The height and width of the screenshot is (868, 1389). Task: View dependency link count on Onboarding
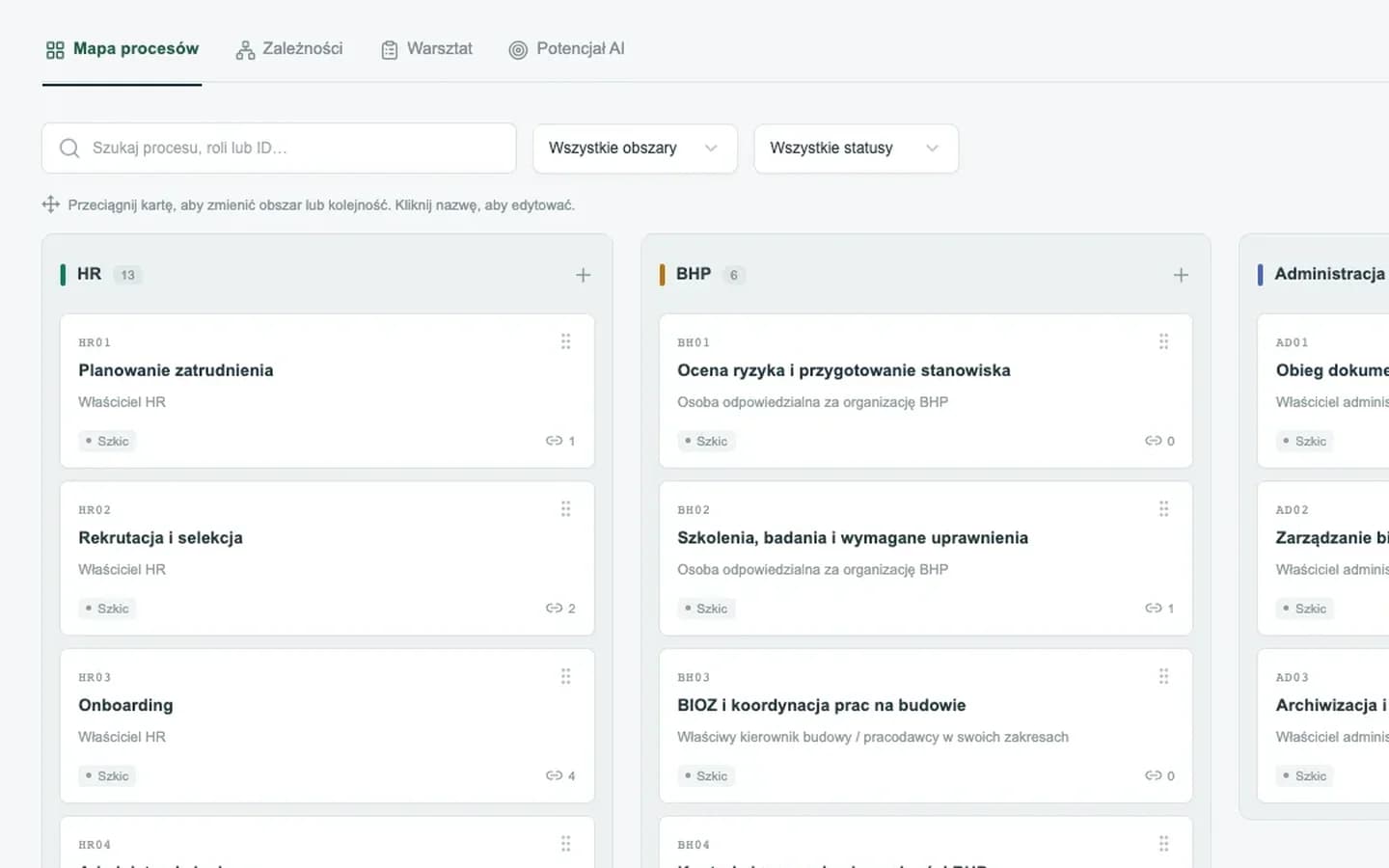pyautogui.click(x=560, y=775)
